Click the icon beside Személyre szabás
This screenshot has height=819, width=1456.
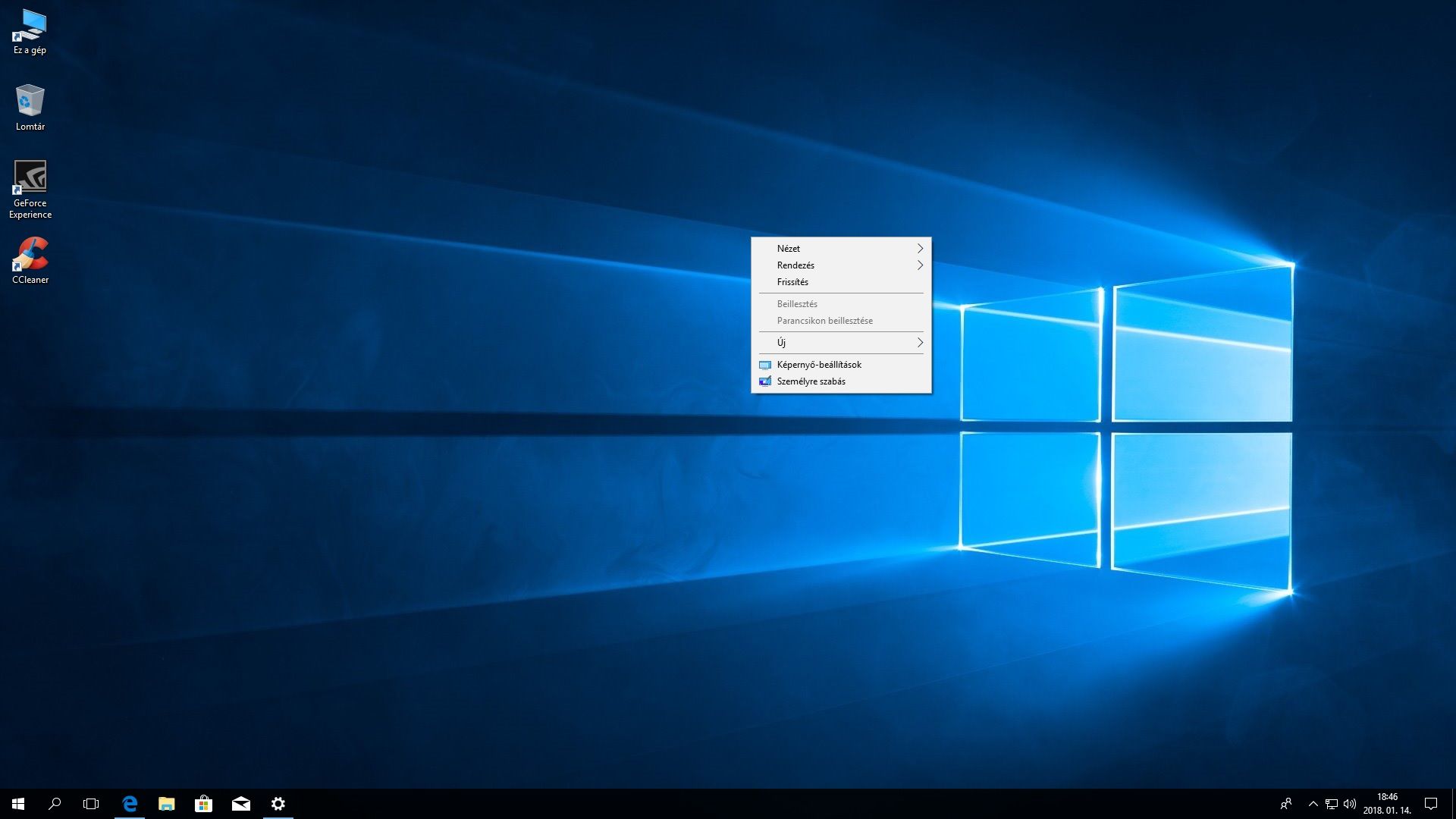tap(765, 381)
